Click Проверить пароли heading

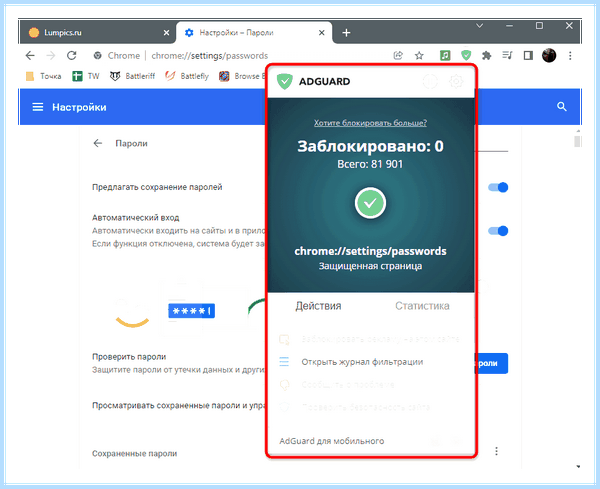click(x=129, y=357)
